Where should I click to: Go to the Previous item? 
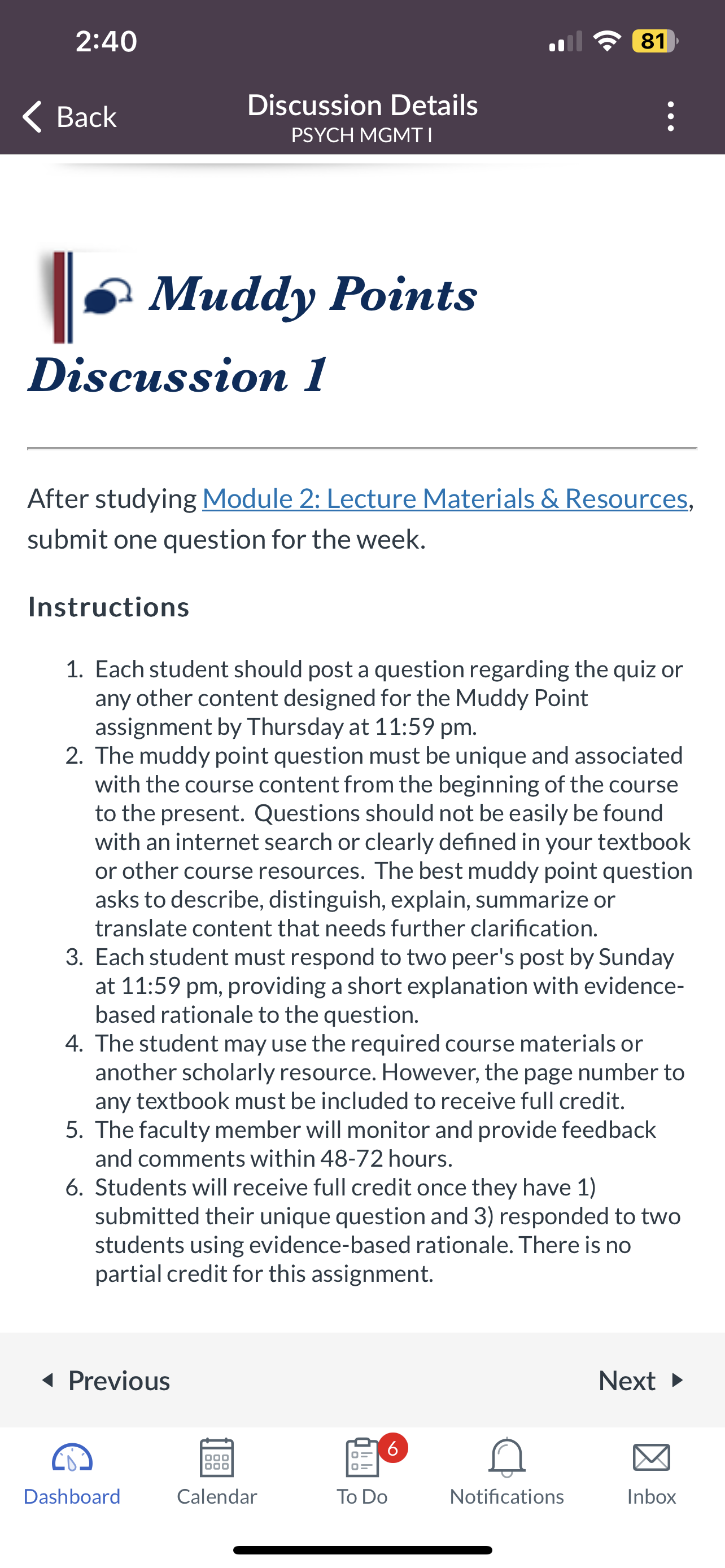coord(106,1381)
